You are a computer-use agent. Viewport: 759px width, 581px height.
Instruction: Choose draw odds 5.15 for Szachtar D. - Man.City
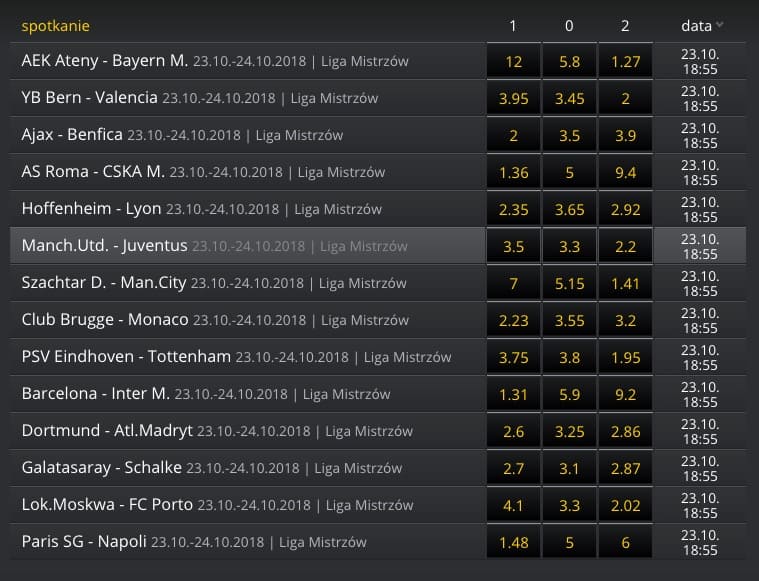(x=569, y=283)
